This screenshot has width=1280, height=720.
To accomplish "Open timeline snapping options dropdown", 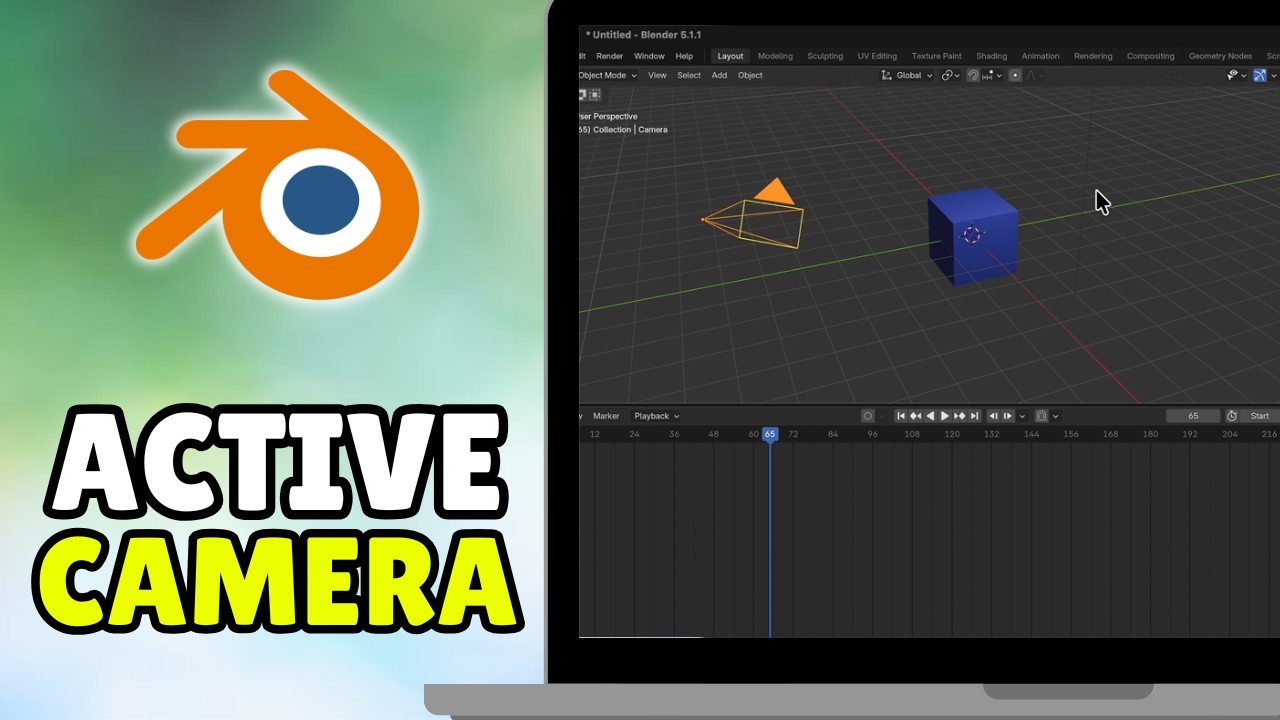I will point(1055,416).
